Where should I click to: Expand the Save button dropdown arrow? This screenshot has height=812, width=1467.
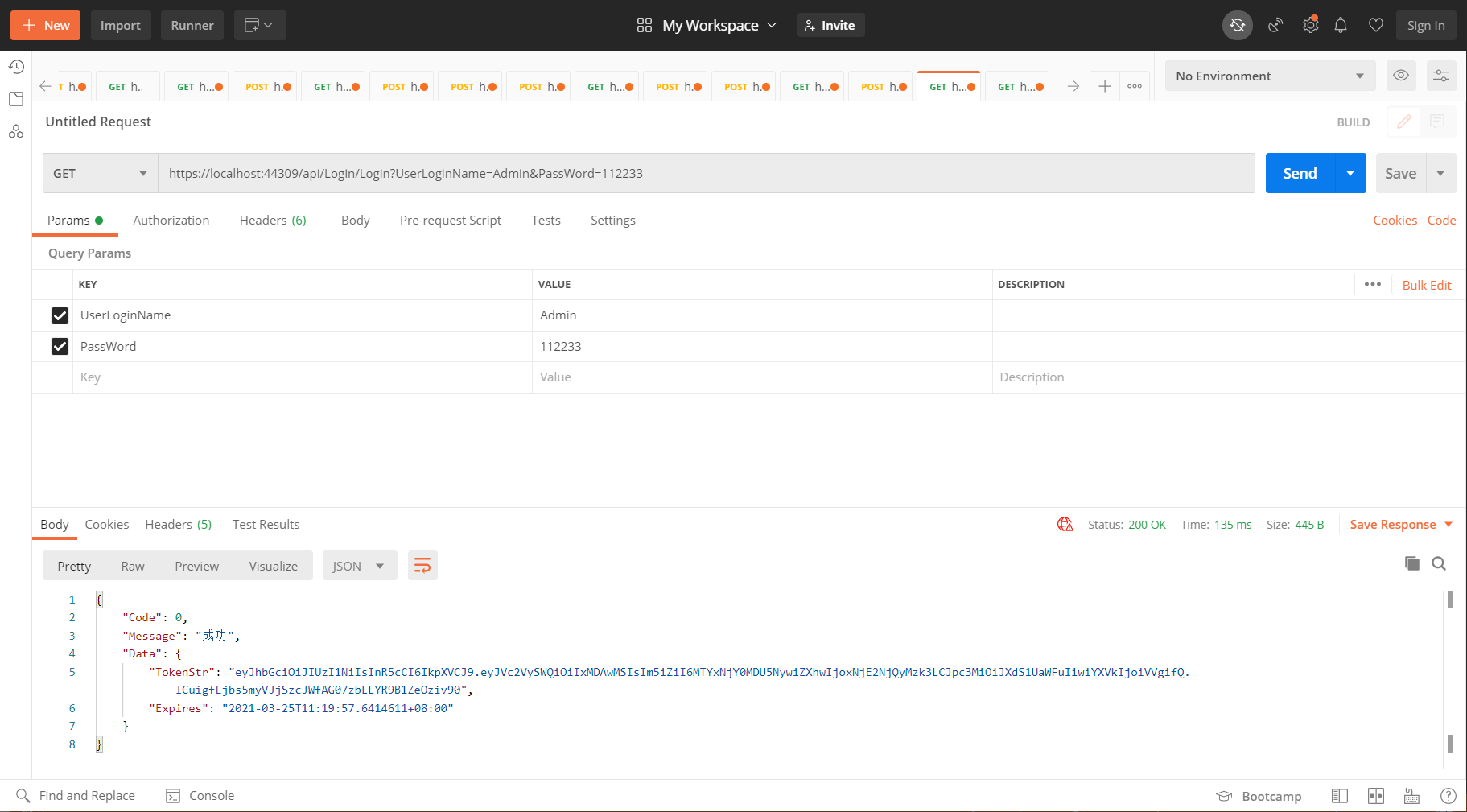click(1440, 173)
